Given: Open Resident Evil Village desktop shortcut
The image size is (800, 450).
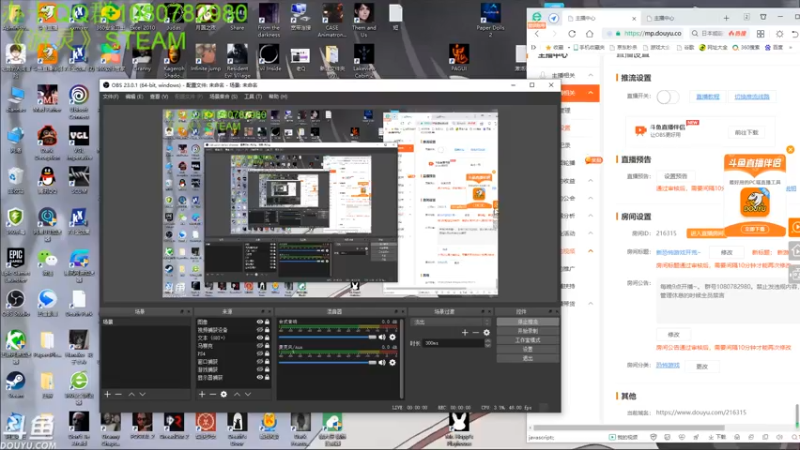Looking at the screenshot, I should (x=237, y=60).
